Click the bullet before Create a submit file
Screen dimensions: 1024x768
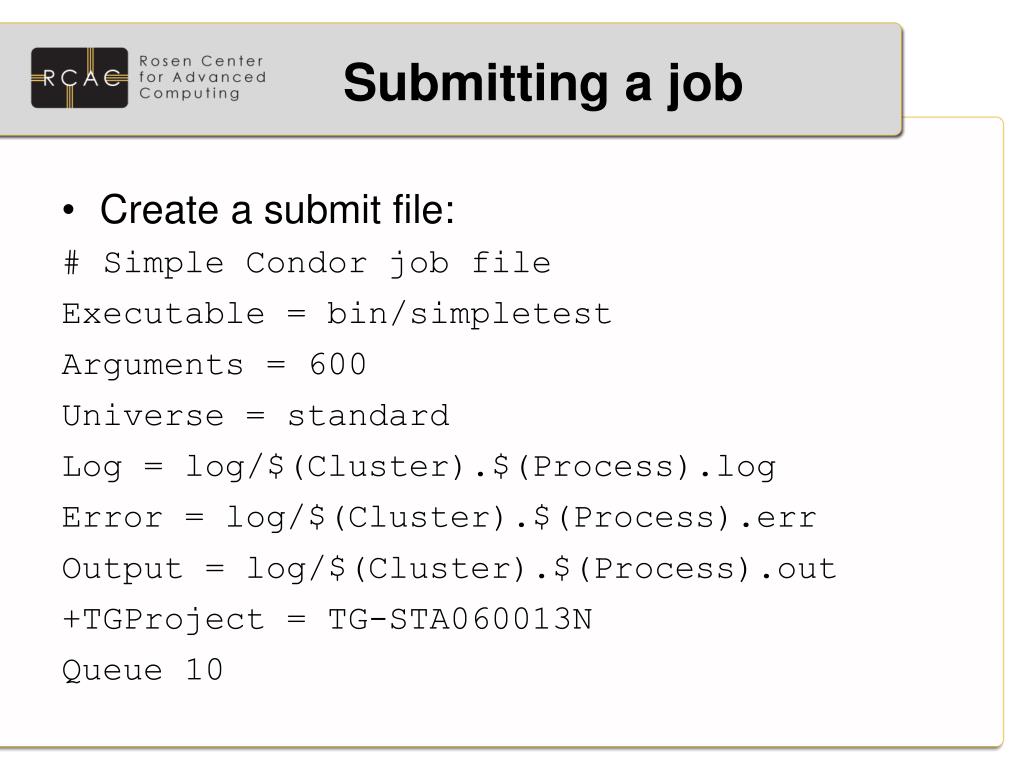click(x=69, y=210)
